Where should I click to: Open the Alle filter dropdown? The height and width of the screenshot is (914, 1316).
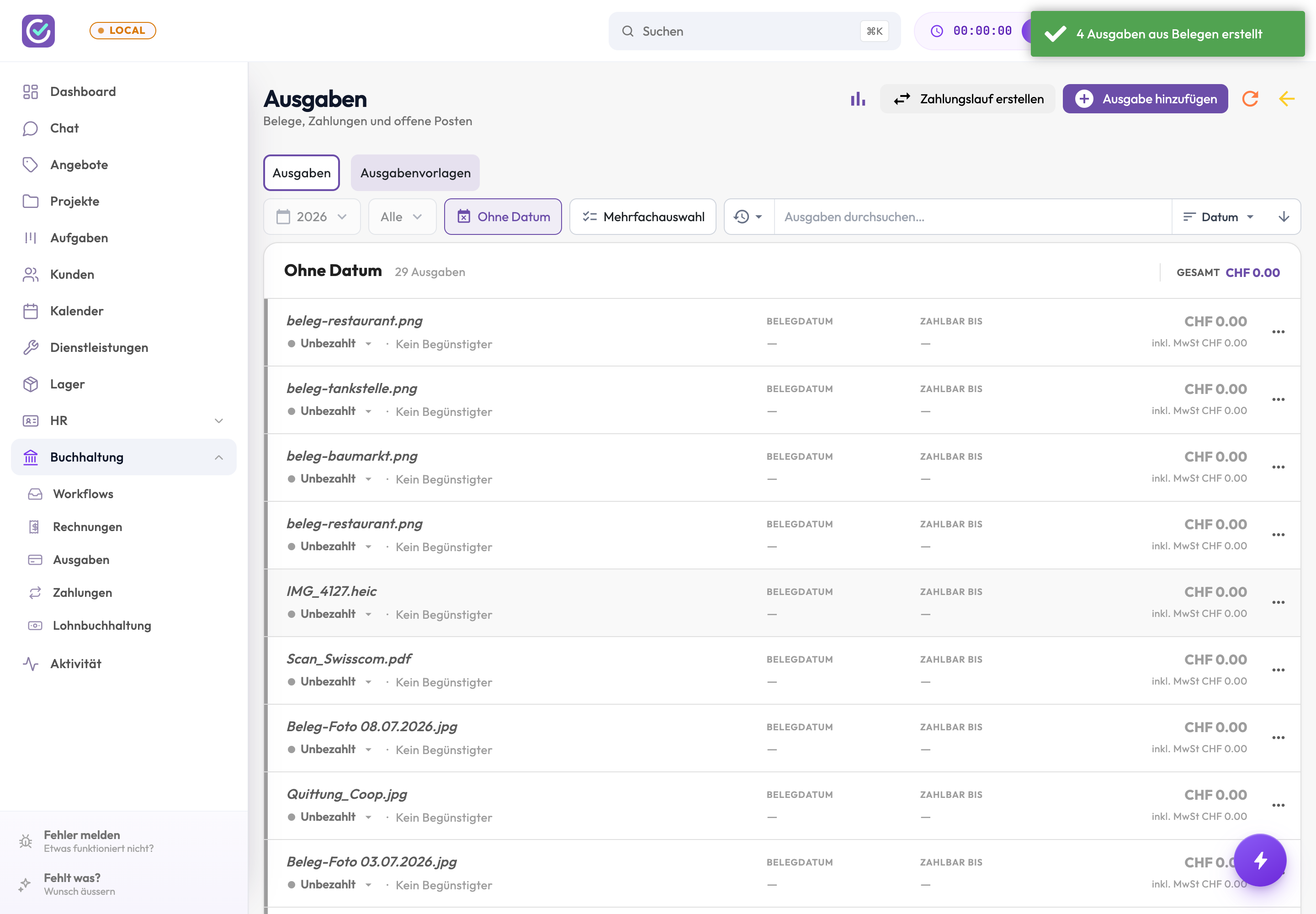(x=402, y=217)
